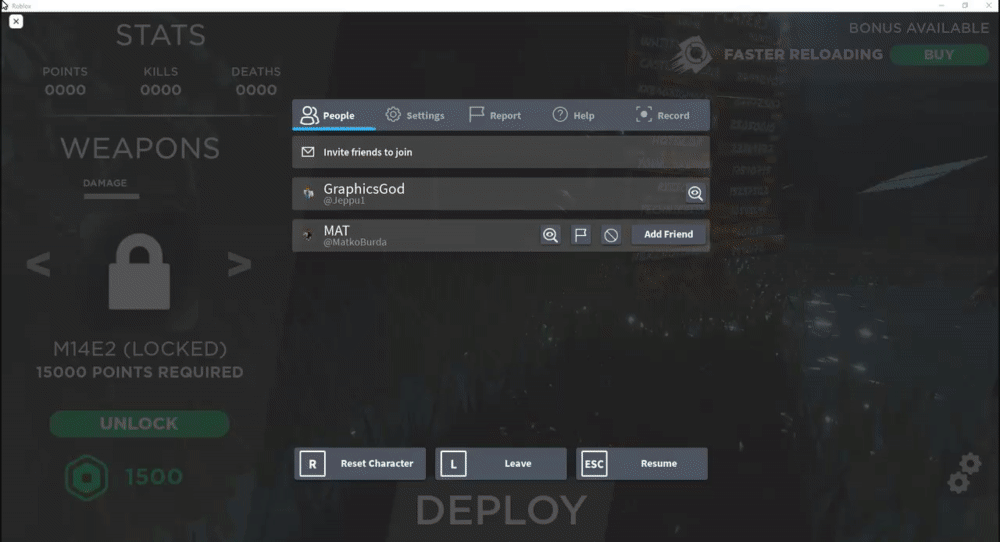Select MAT player avatar thumbnail
Screen dimensions: 1000x542
tap(309, 235)
